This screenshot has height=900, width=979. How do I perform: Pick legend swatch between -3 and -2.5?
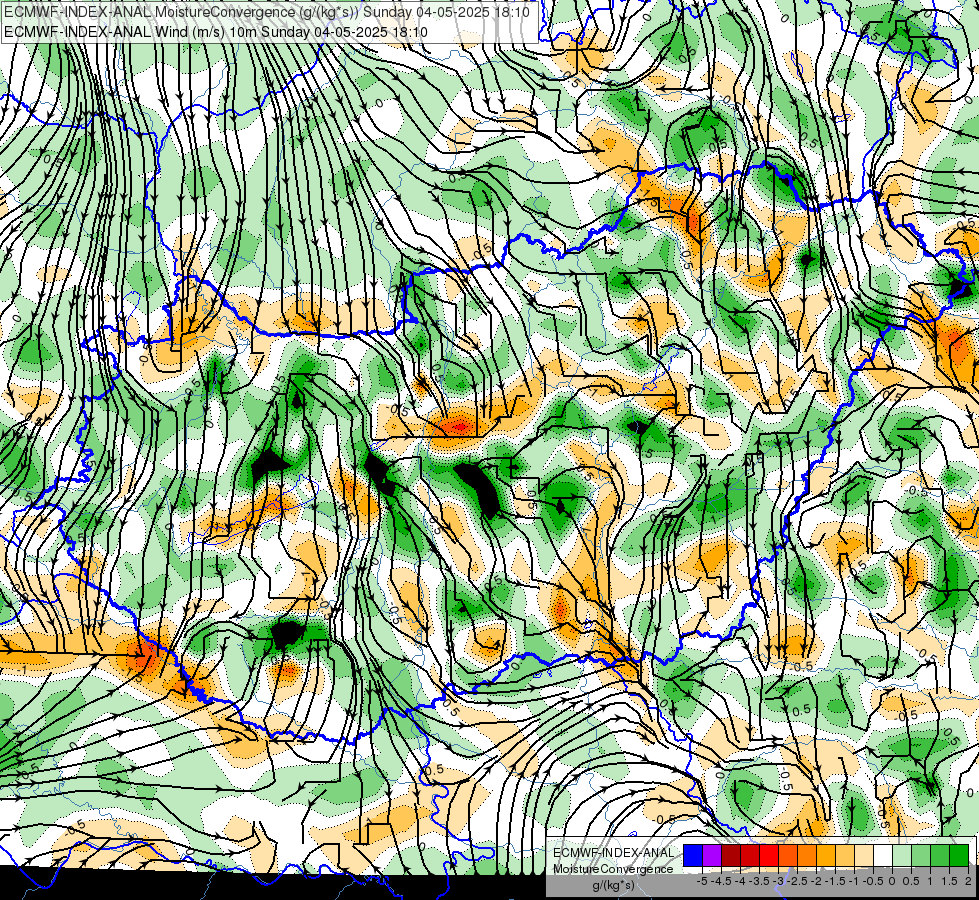788,855
